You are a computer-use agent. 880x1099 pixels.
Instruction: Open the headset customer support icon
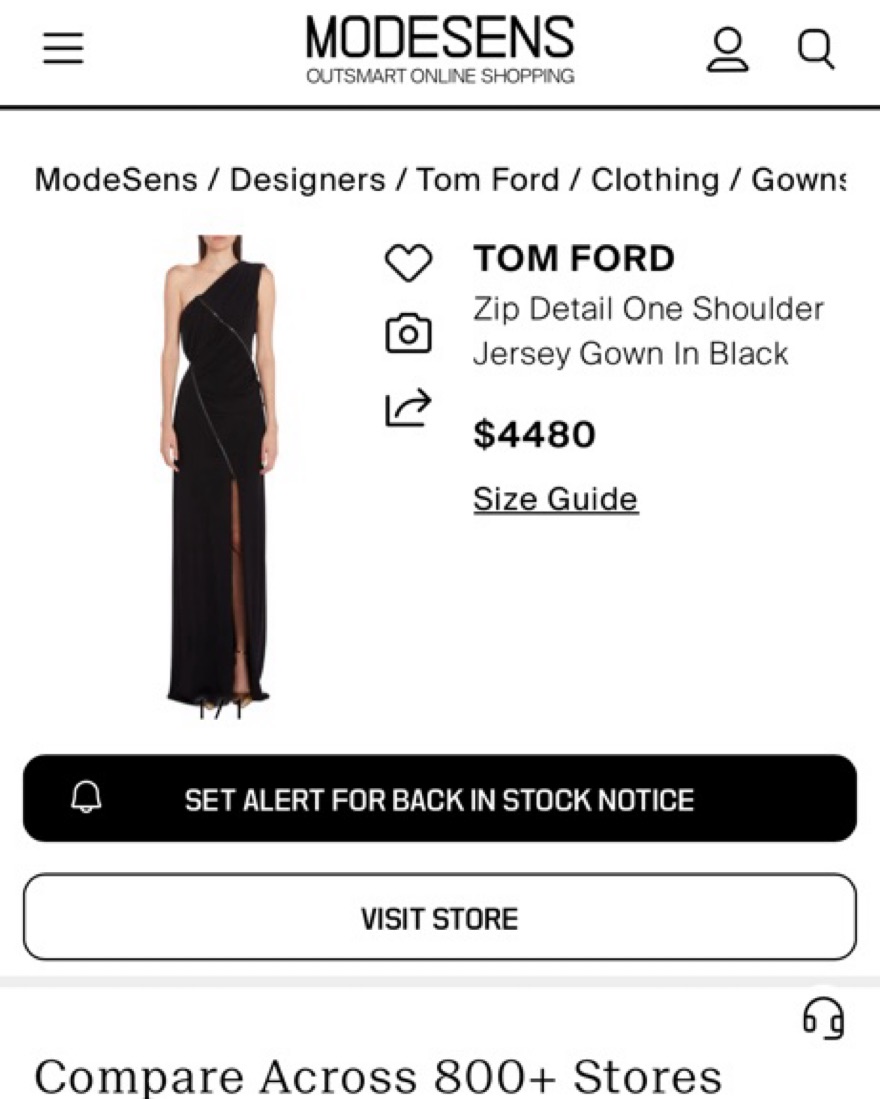(x=823, y=1019)
